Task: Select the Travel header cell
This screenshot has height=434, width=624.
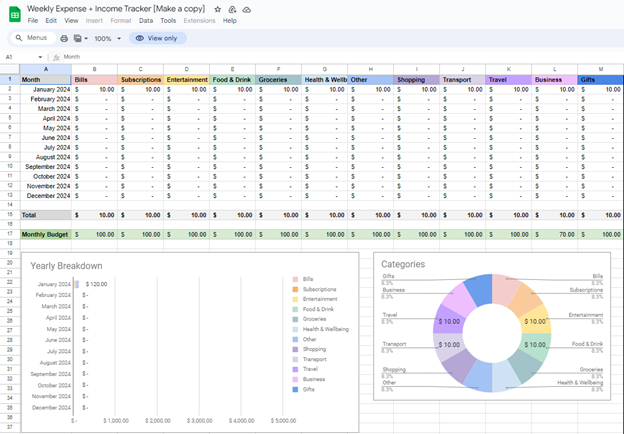Action: pos(509,80)
